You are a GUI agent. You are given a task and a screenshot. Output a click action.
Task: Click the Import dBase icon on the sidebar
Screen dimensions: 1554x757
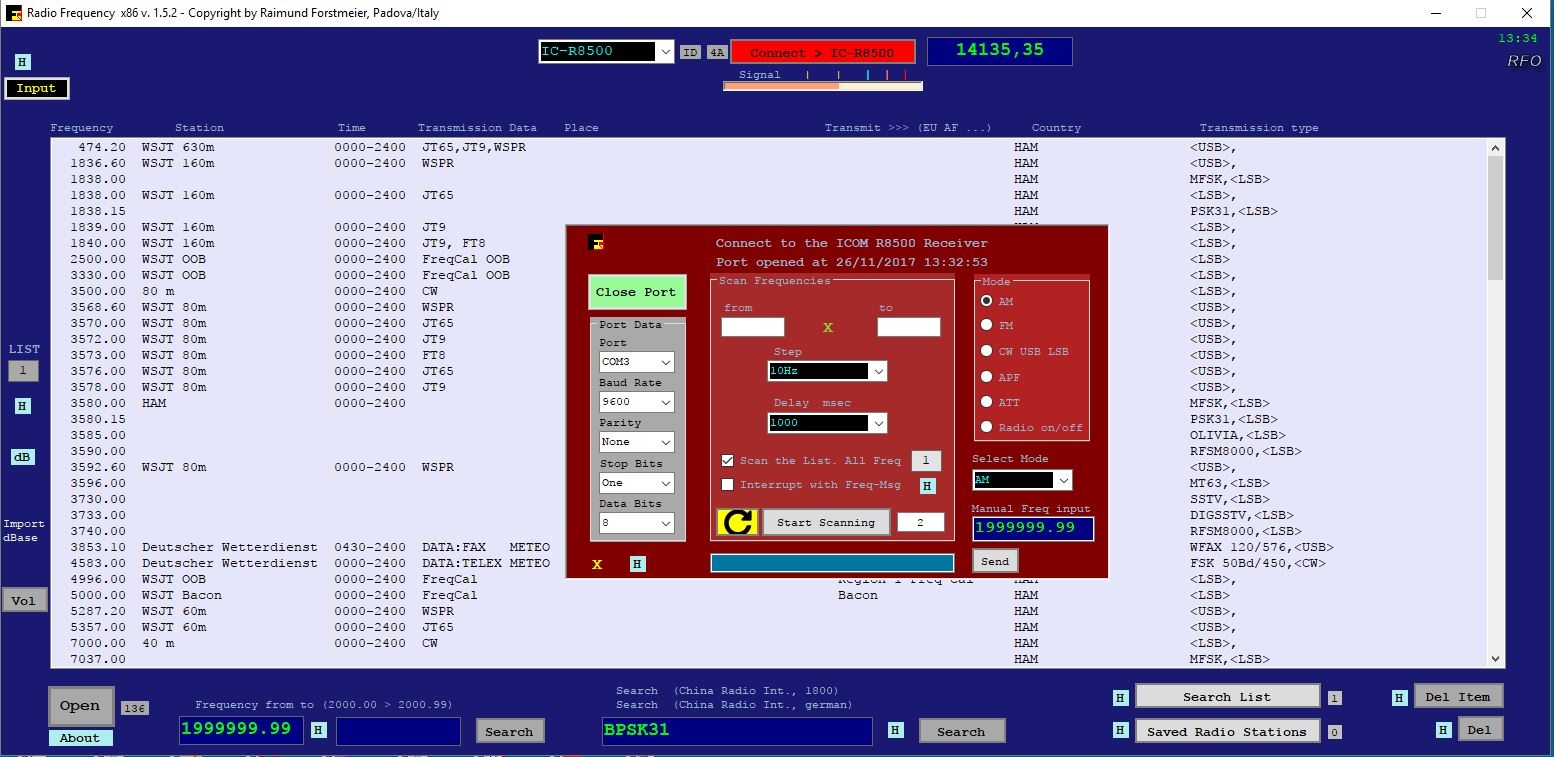click(23, 529)
